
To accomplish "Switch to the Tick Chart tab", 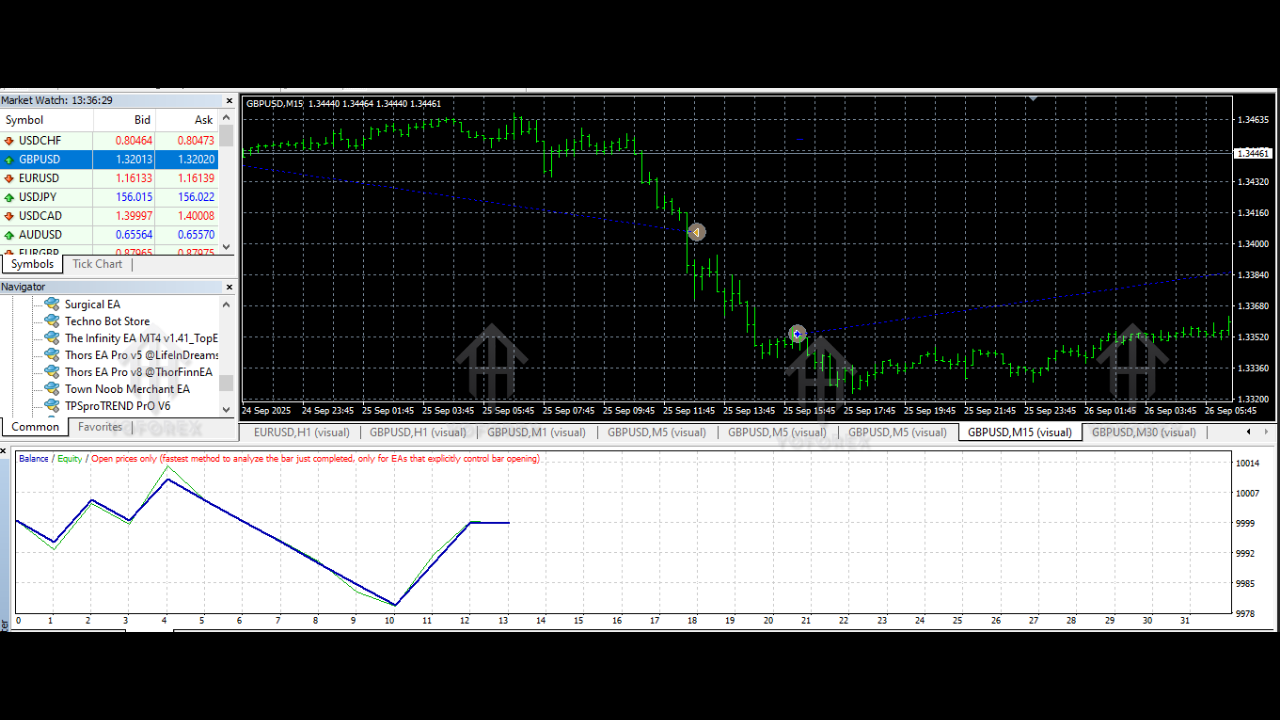I will coord(97,264).
